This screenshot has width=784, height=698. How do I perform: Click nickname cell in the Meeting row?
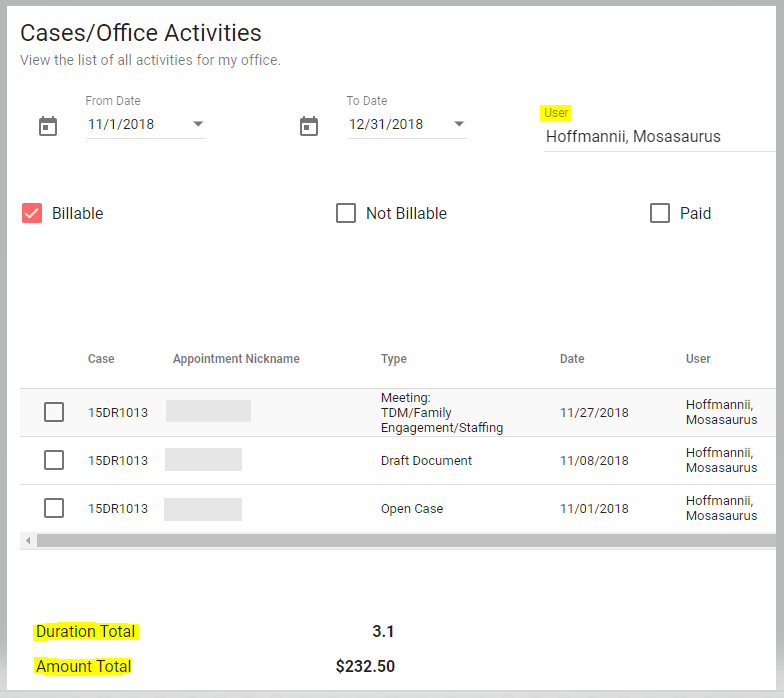tap(208, 411)
